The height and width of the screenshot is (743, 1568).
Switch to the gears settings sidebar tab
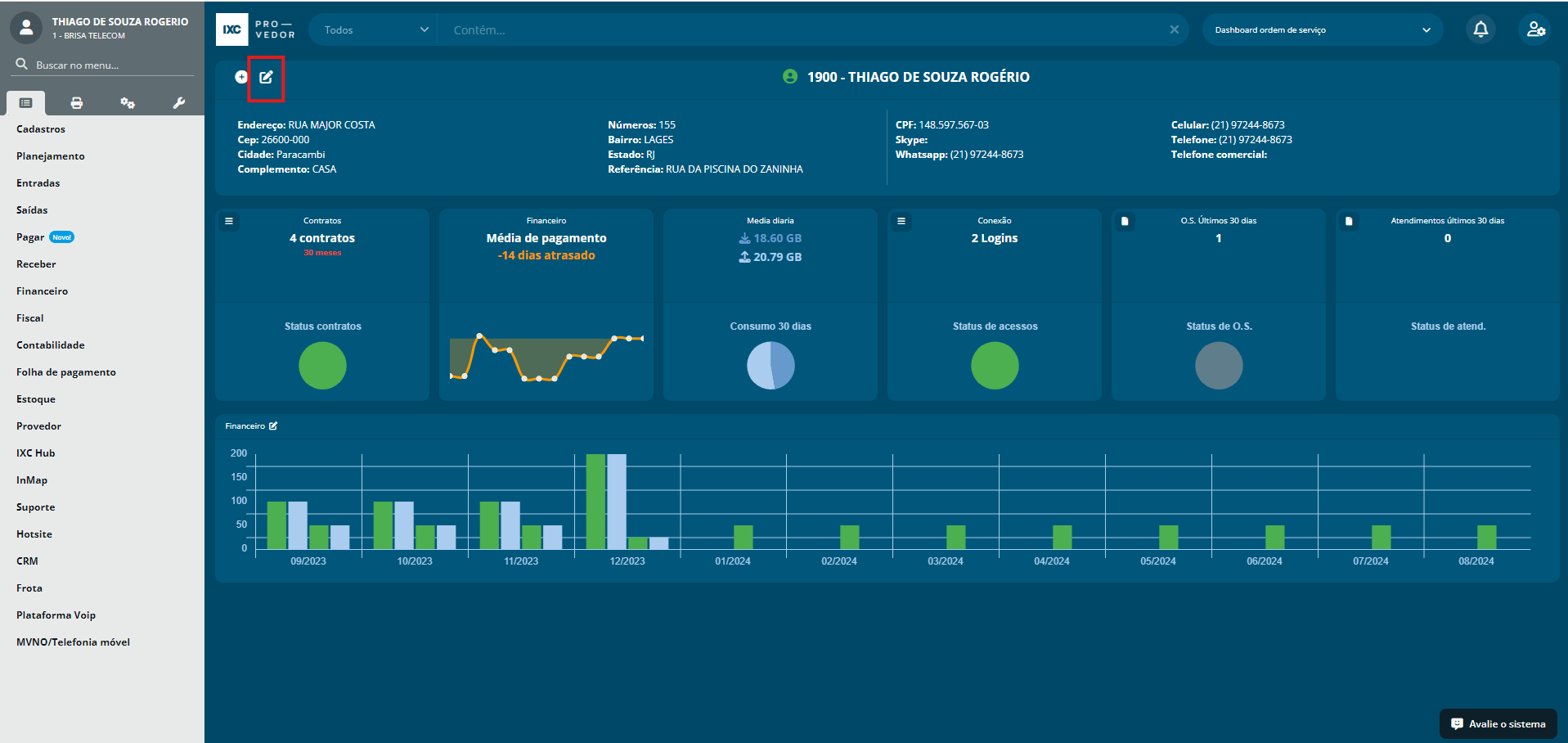[x=128, y=103]
